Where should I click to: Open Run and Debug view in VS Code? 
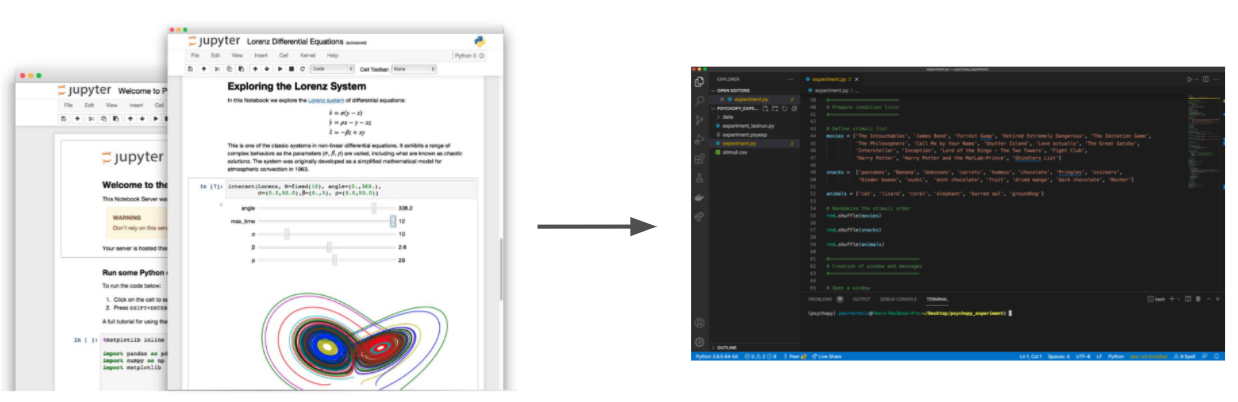click(699, 139)
